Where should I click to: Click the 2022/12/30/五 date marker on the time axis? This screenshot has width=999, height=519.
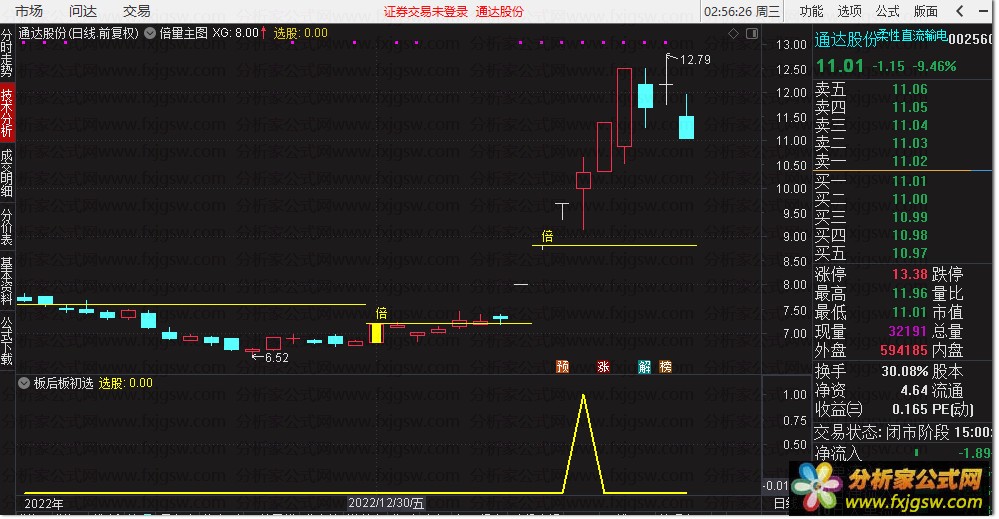point(386,503)
